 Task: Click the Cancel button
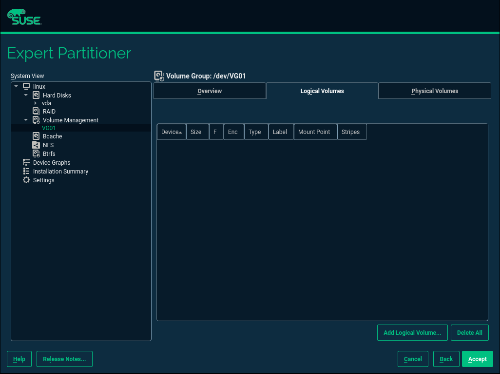tap(413, 359)
